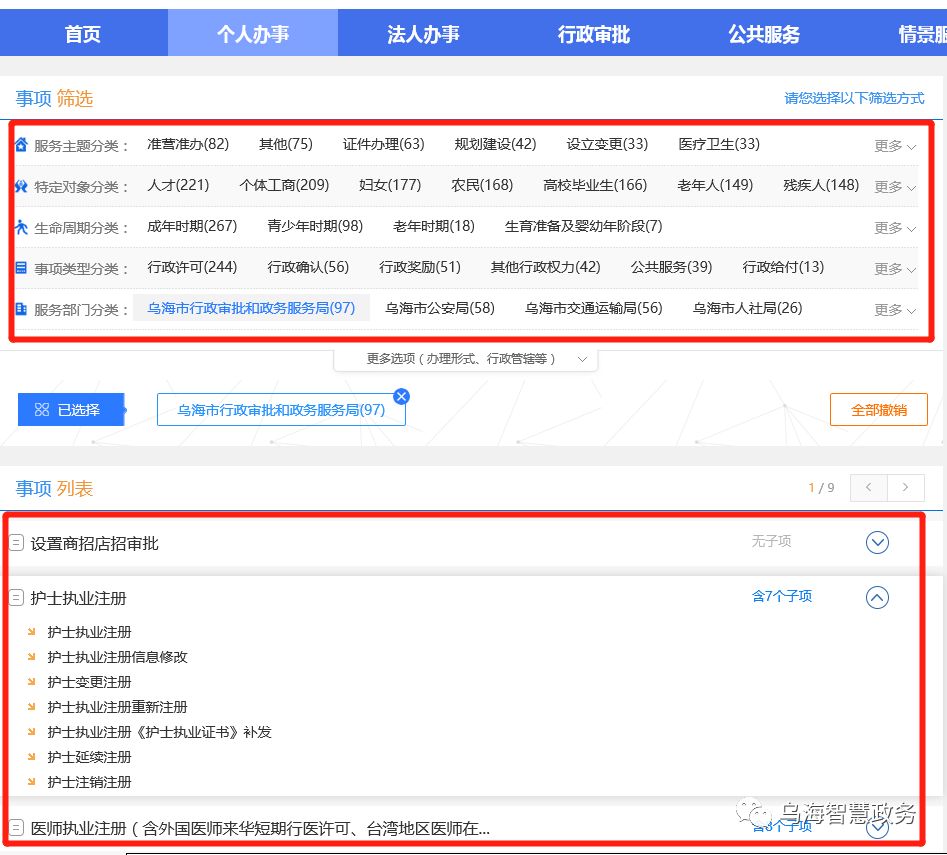The image size is (947, 855).
Task: Switch to the 公共服务 tab
Action: tap(763, 33)
